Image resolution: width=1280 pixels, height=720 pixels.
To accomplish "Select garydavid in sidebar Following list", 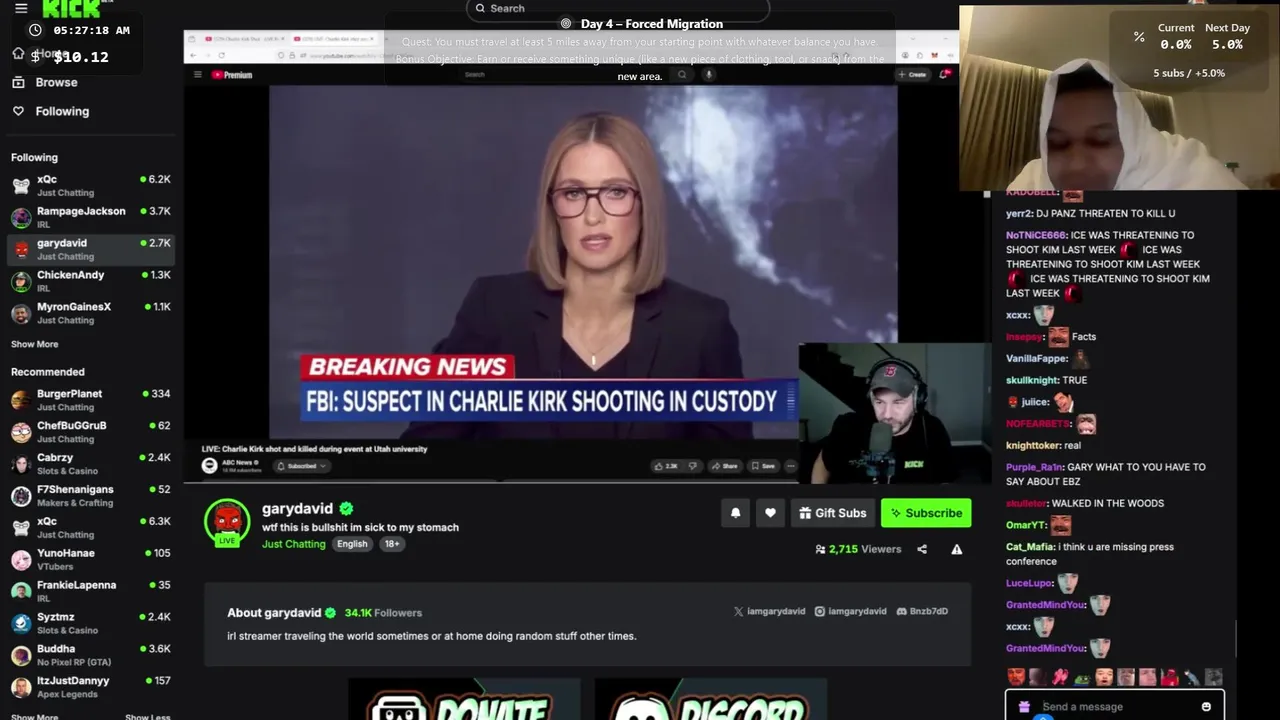I will (91, 249).
